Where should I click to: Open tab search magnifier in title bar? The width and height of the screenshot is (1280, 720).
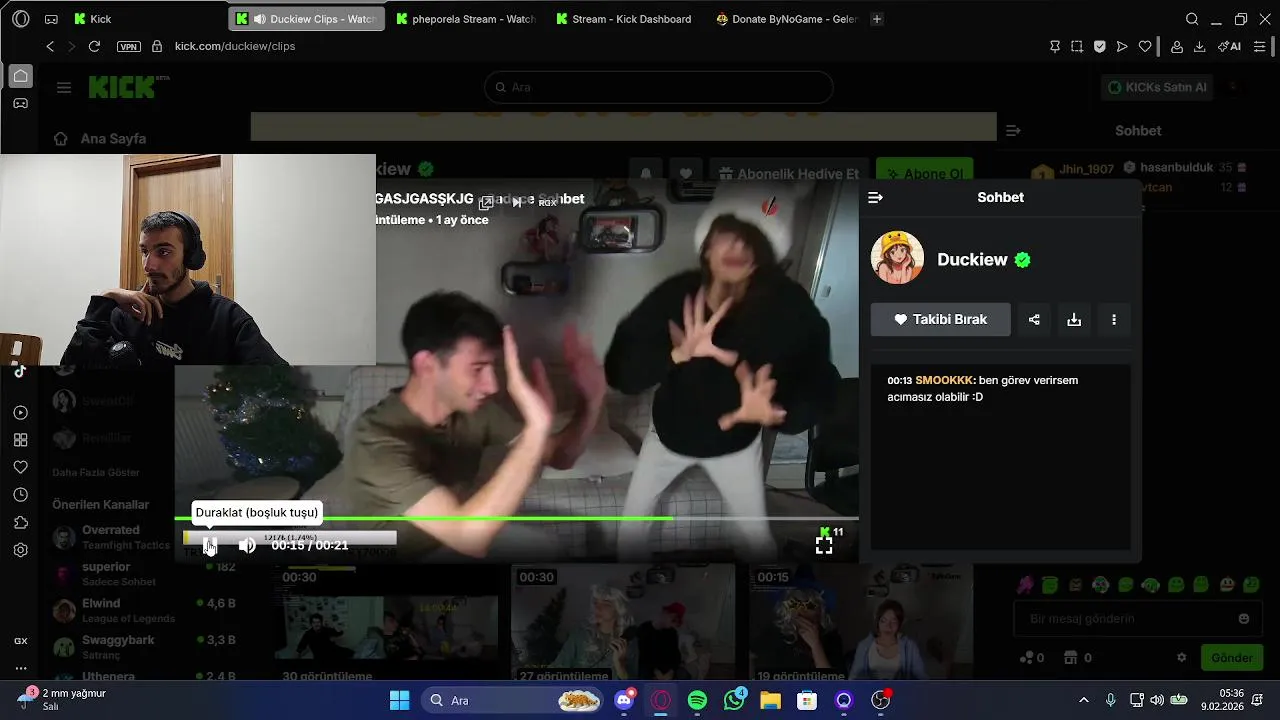[x=1192, y=19]
